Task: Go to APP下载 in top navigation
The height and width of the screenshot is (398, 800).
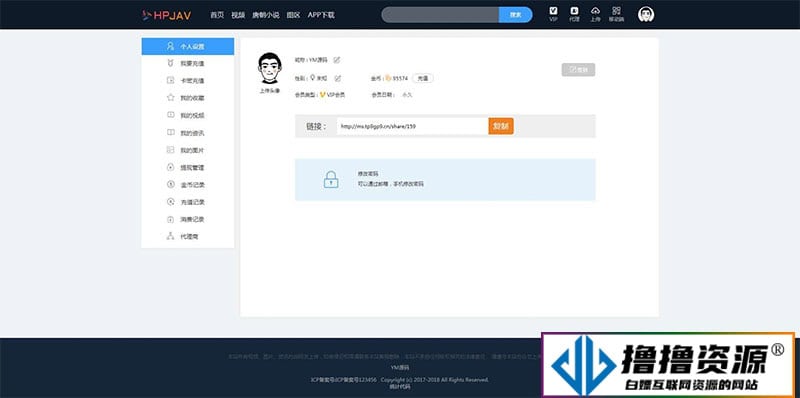Action: click(x=321, y=15)
